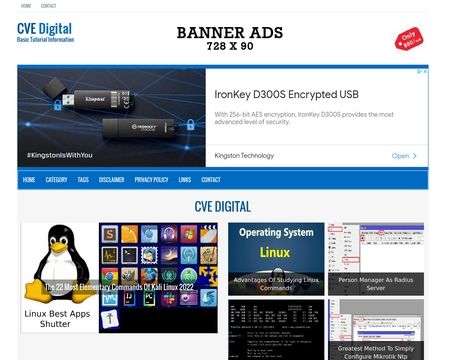Click the 256-bit AES encryption ad description

point(304,118)
